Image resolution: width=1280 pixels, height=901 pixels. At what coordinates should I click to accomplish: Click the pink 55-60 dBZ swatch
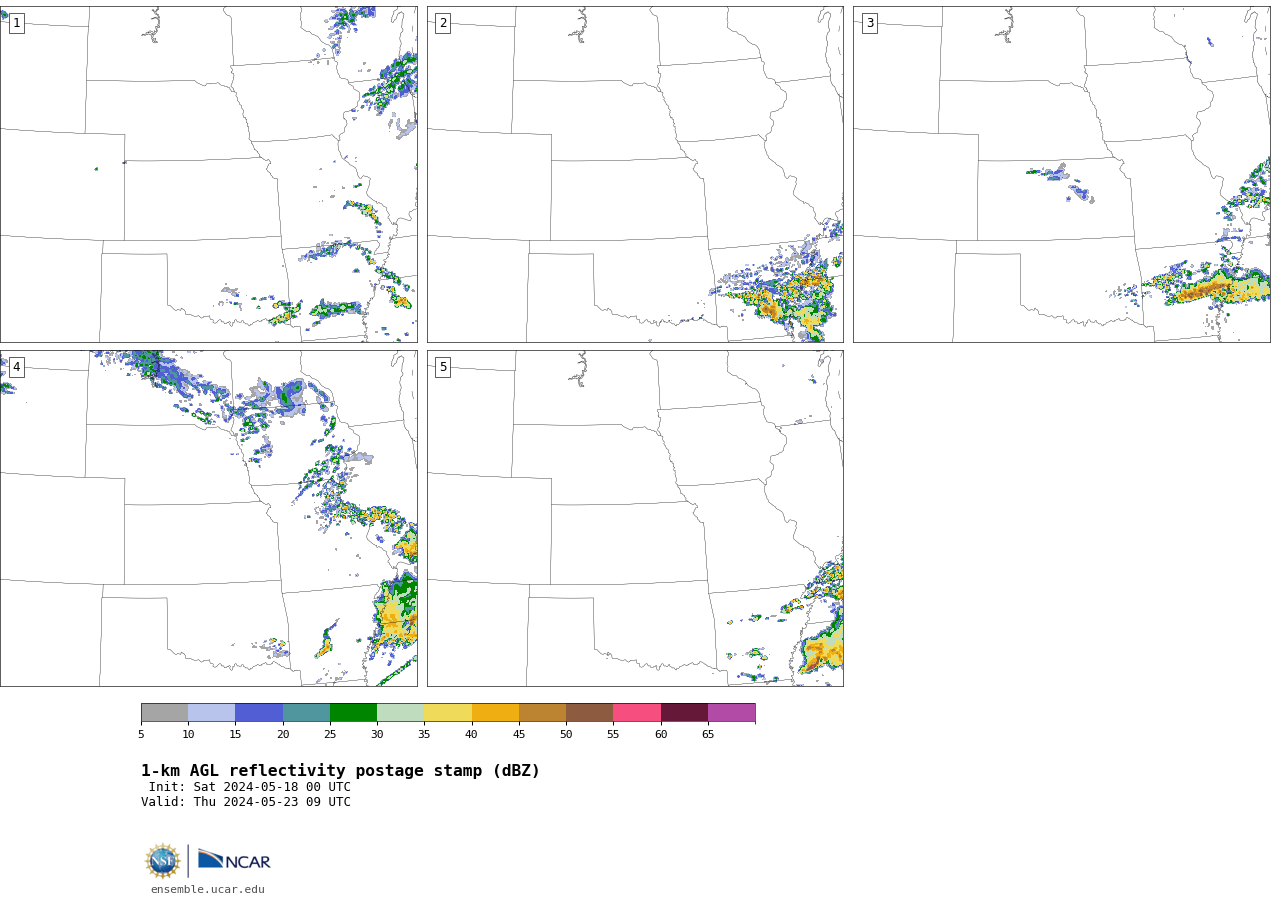637,712
